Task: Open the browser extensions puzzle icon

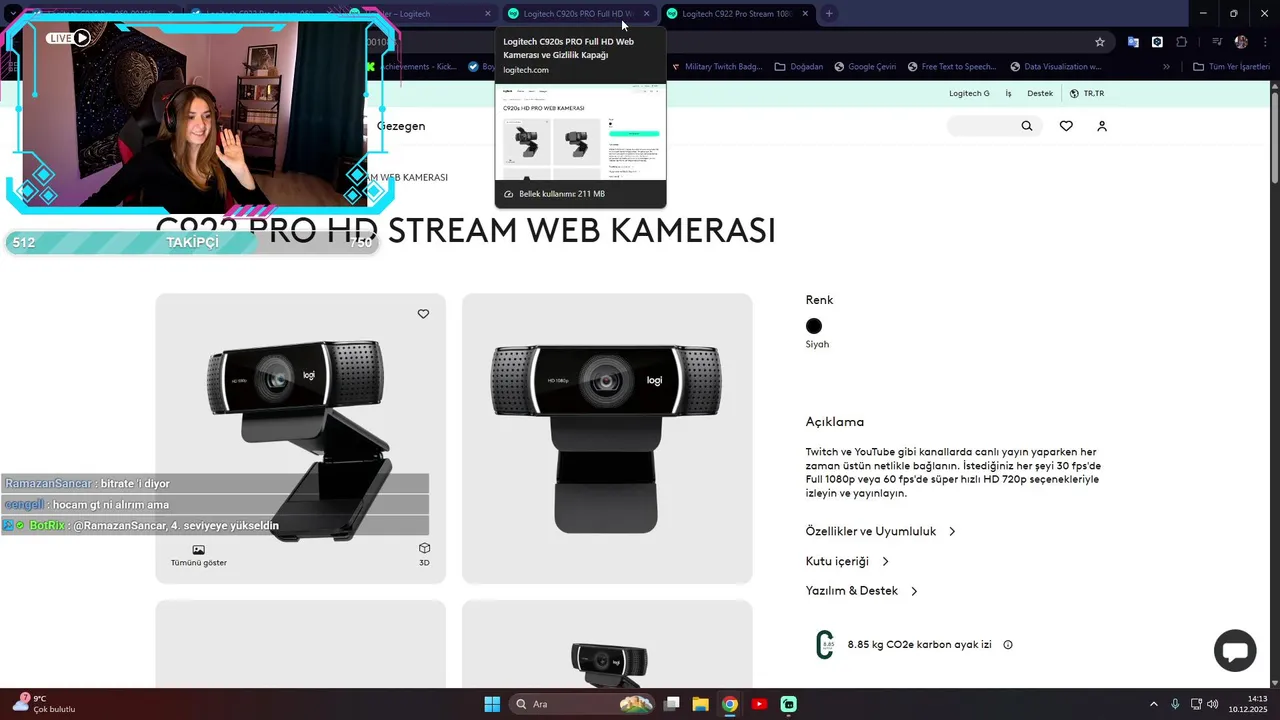Action: coord(1182,42)
